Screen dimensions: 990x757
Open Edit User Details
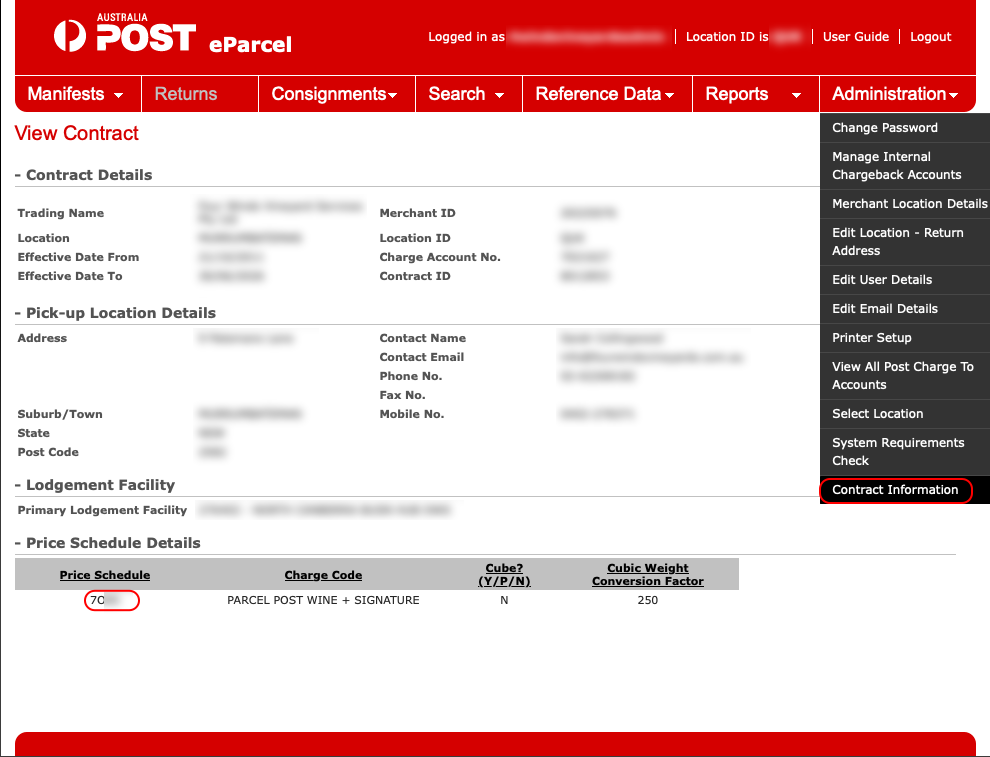click(x=905, y=280)
